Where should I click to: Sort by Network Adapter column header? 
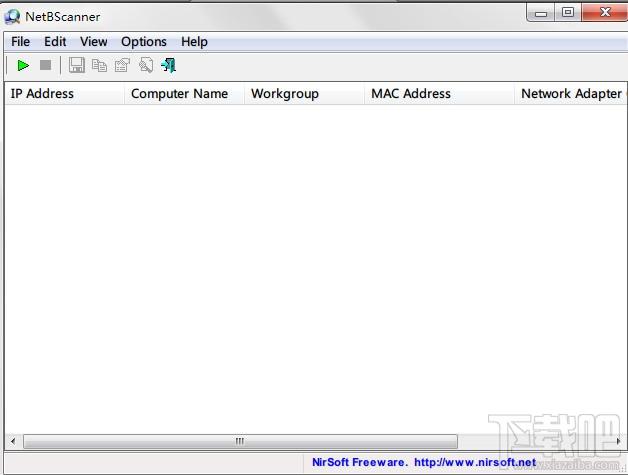pyautogui.click(x=571, y=94)
